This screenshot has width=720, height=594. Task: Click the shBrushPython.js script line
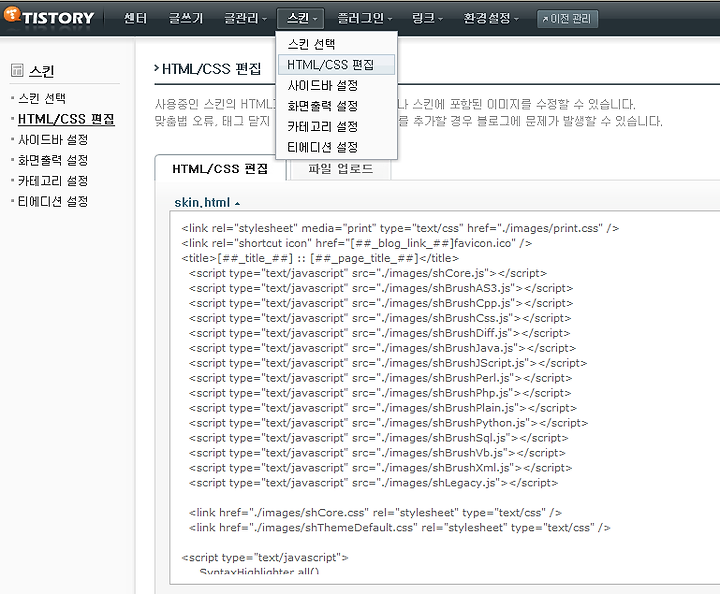[388, 423]
